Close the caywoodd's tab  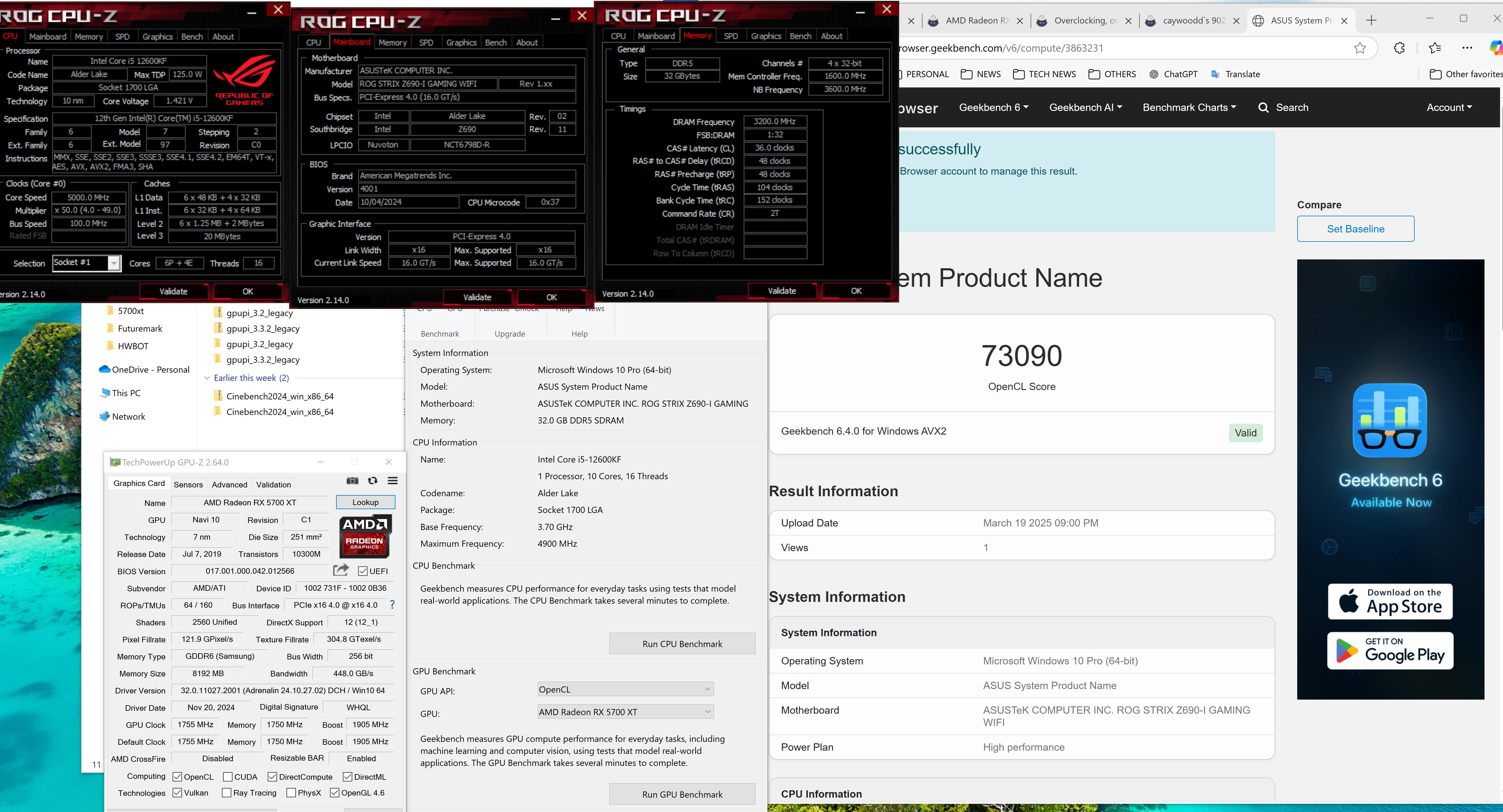point(1236,21)
